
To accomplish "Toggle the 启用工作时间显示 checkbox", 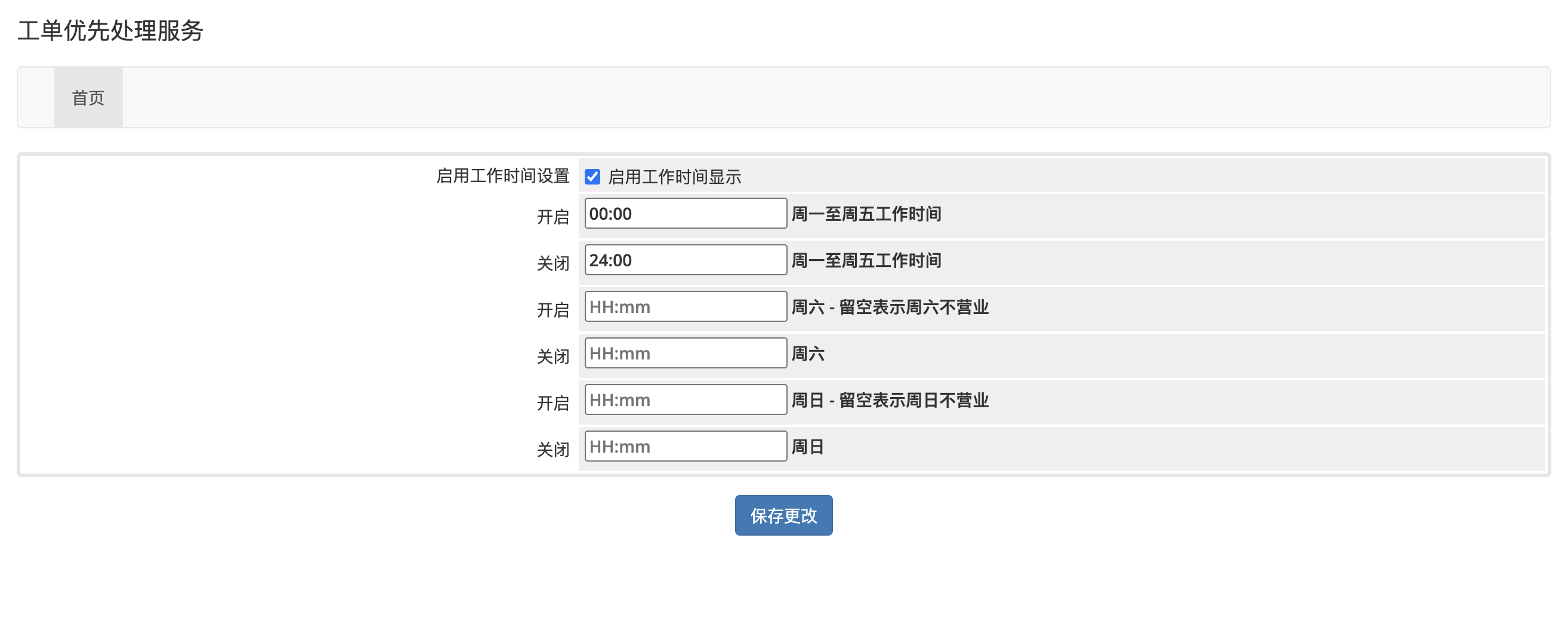I will [592, 177].
